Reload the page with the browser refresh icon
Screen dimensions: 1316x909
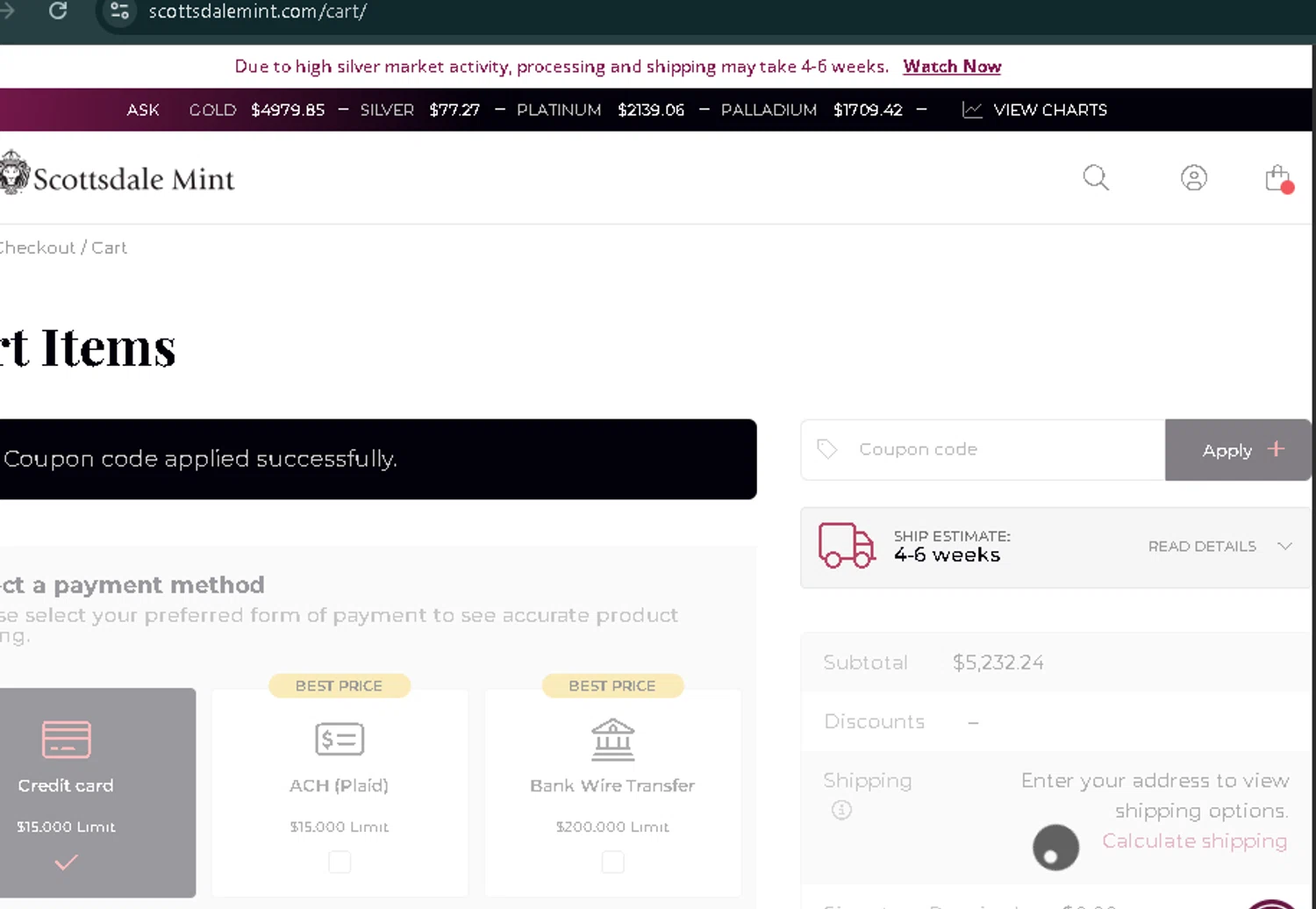point(58,11)
